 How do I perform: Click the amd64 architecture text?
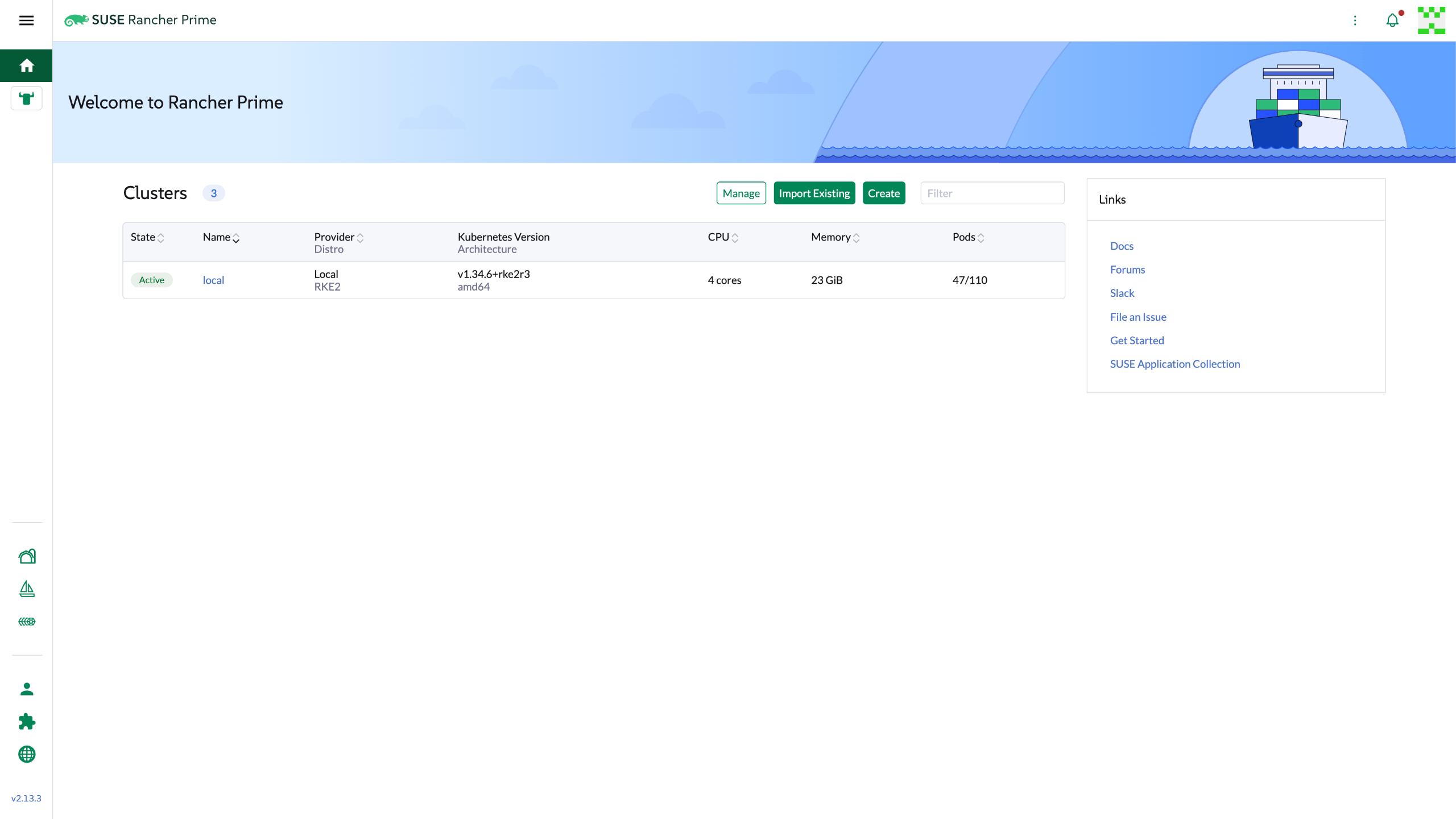point(473,287)
